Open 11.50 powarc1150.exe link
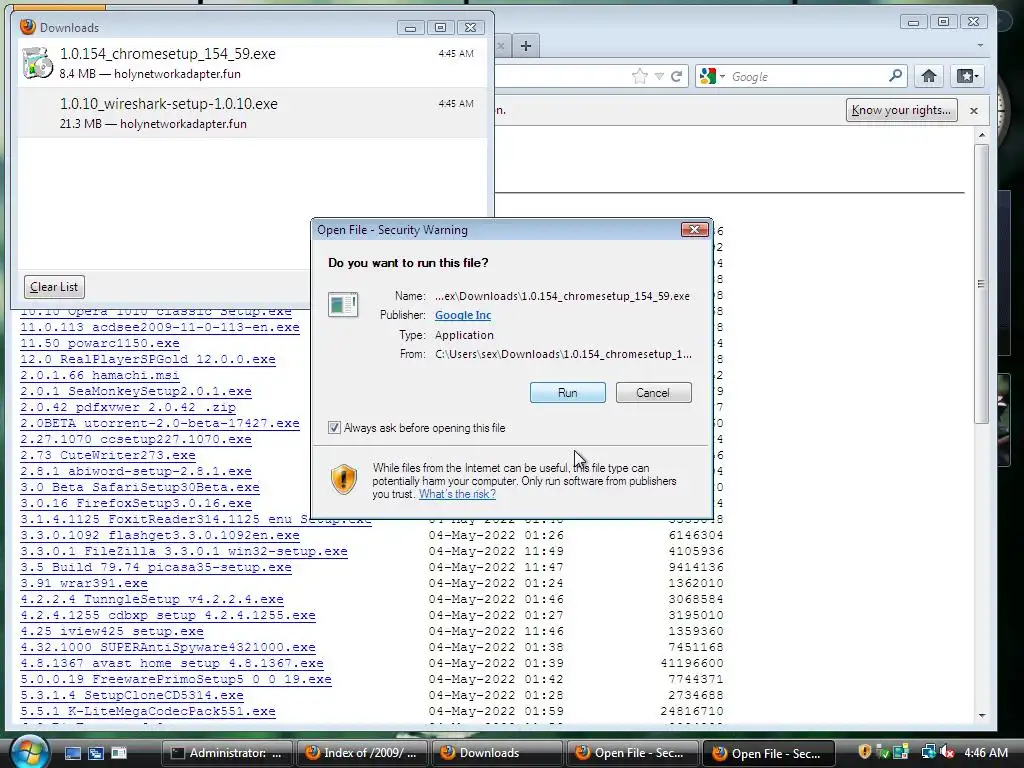1024x768 pixels. 100,344
